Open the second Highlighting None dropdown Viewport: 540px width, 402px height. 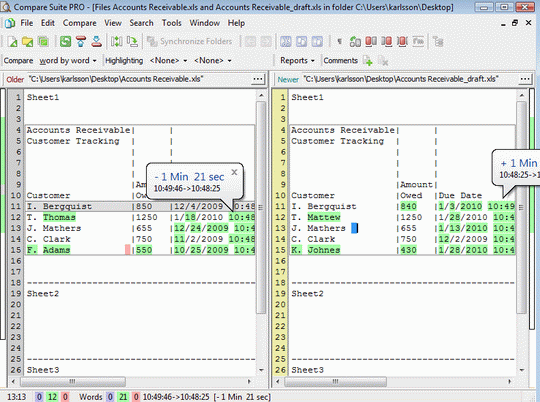[212, 61]
